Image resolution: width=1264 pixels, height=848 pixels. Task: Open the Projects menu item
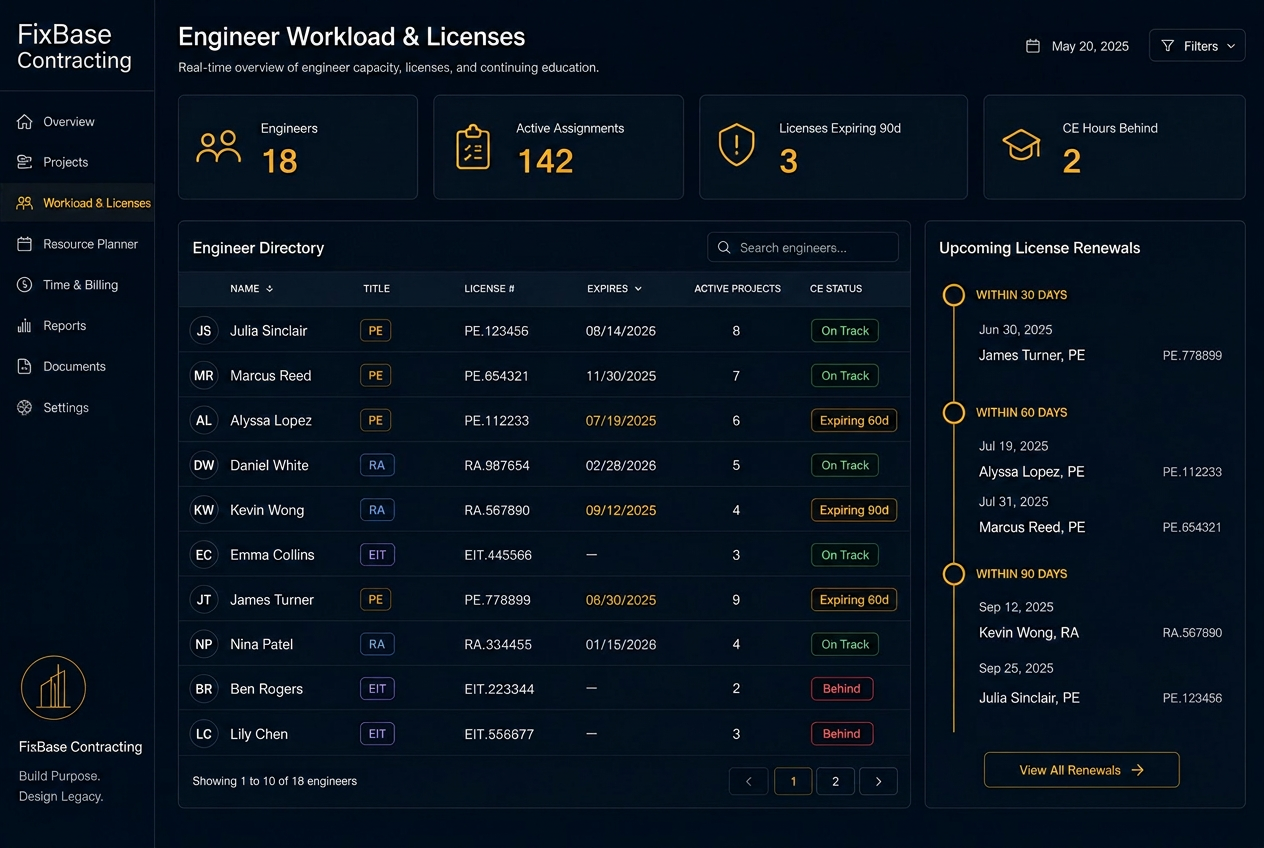[77, 162]
